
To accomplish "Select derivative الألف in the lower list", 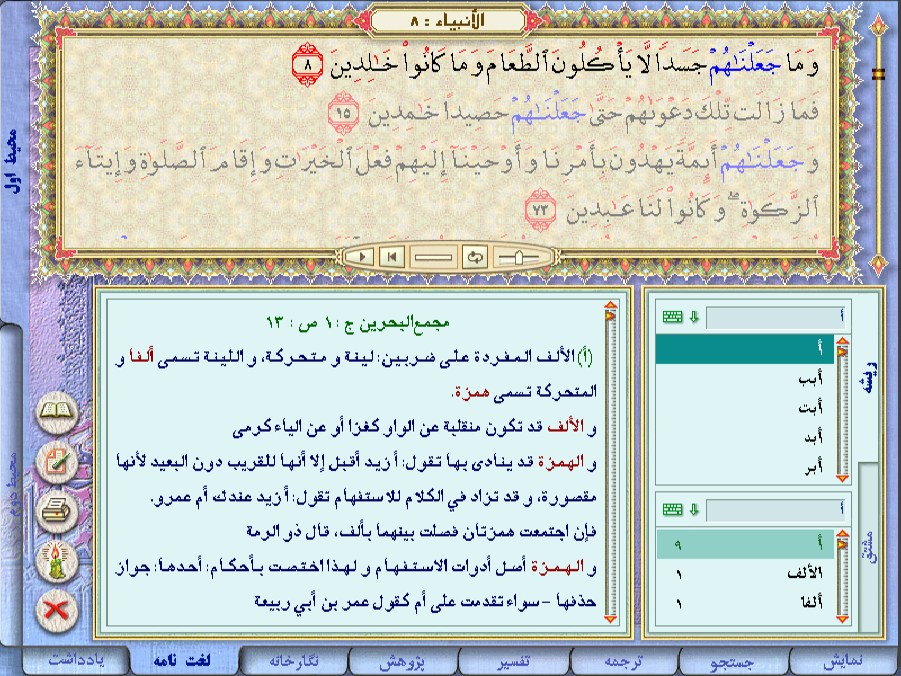I will coord(745,574).
